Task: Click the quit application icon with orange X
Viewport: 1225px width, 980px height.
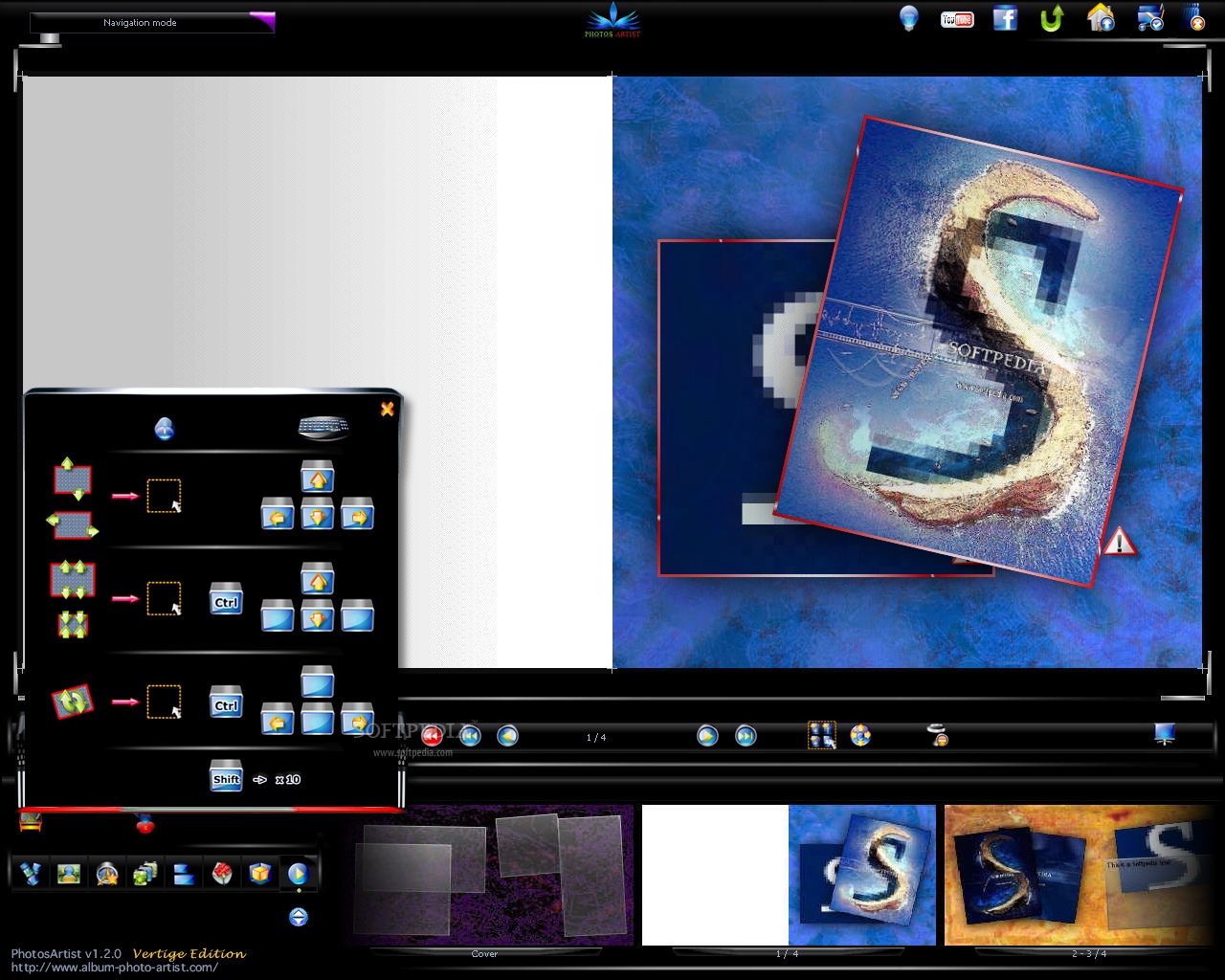Action: [x=1196, y=18]
